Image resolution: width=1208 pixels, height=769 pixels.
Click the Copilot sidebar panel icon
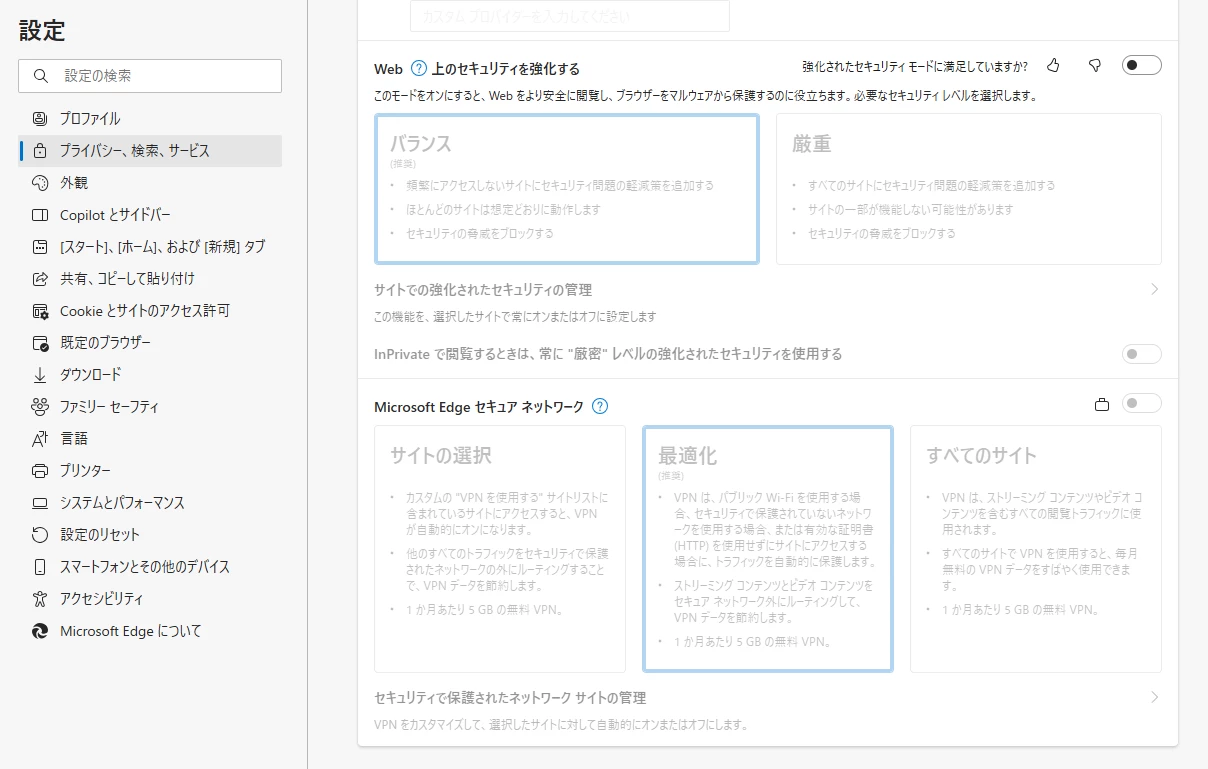point(40,215)
